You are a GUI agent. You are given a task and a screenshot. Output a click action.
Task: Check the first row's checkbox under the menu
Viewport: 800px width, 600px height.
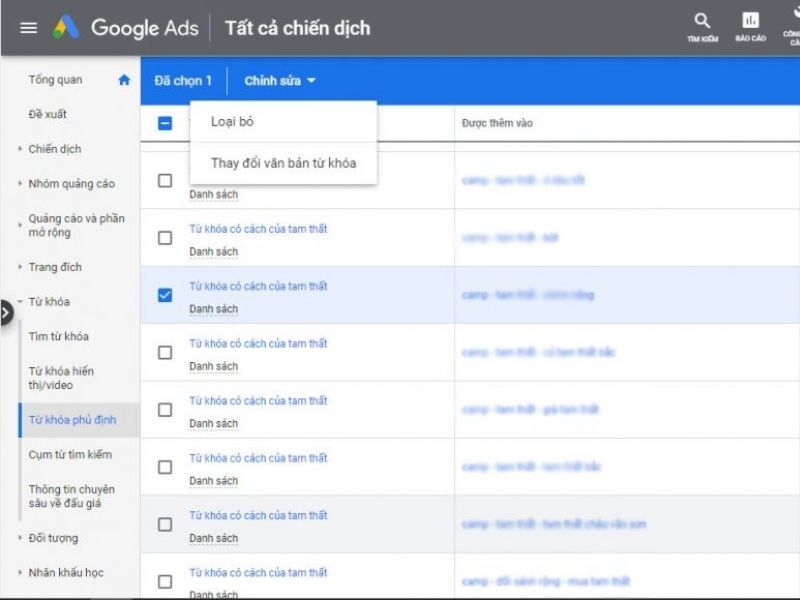[165, 180]
